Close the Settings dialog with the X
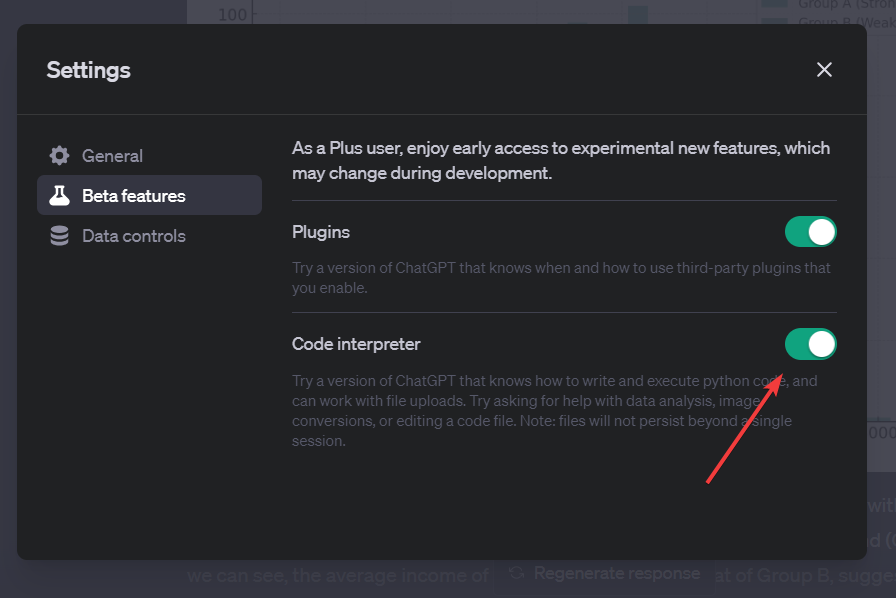The width and height of the screenshot is (896, 598). pyautogui.click(x=824, y=70)
